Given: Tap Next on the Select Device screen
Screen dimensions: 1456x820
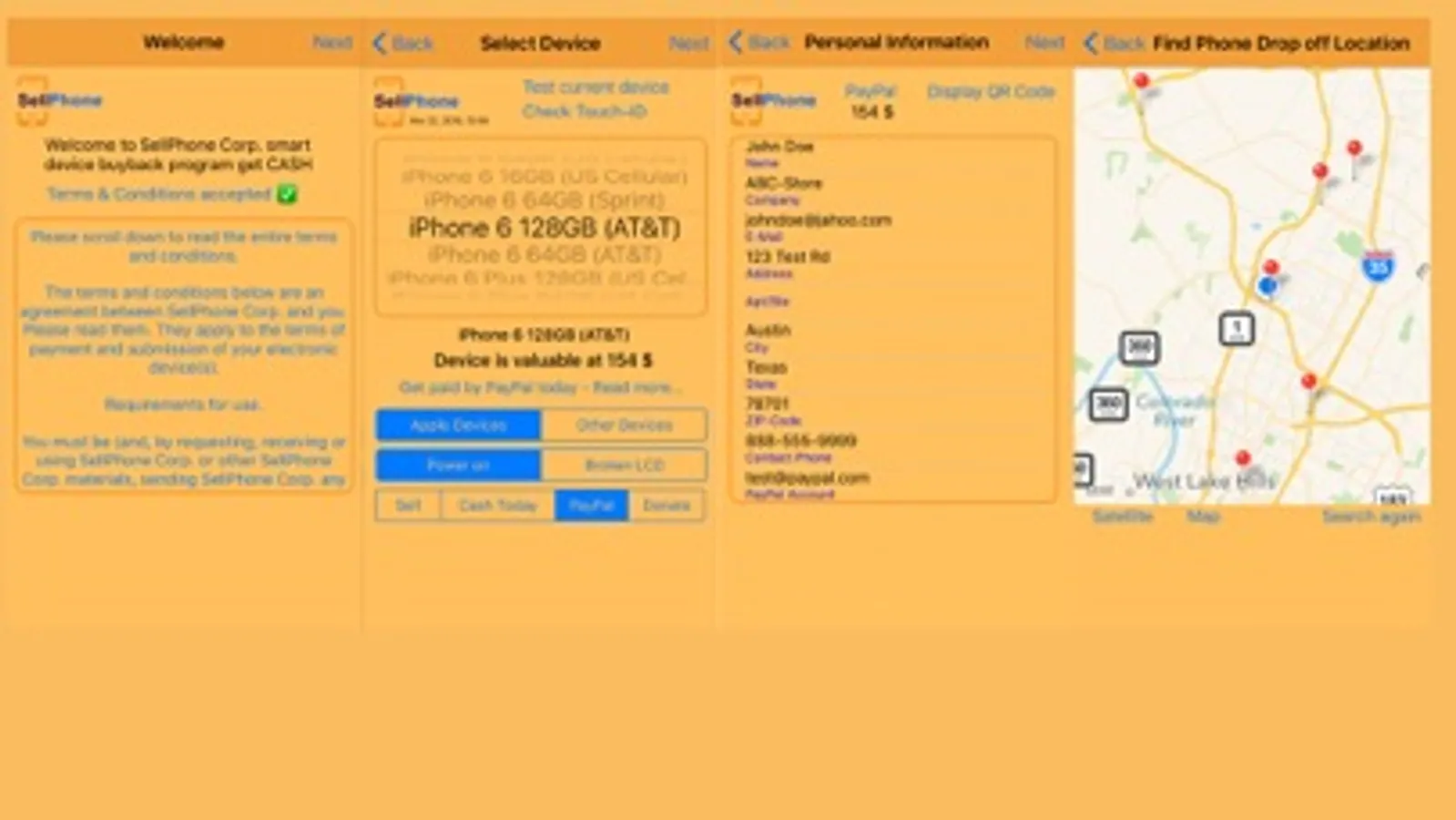Looking at the screenshot, I should tap(688, 43).
